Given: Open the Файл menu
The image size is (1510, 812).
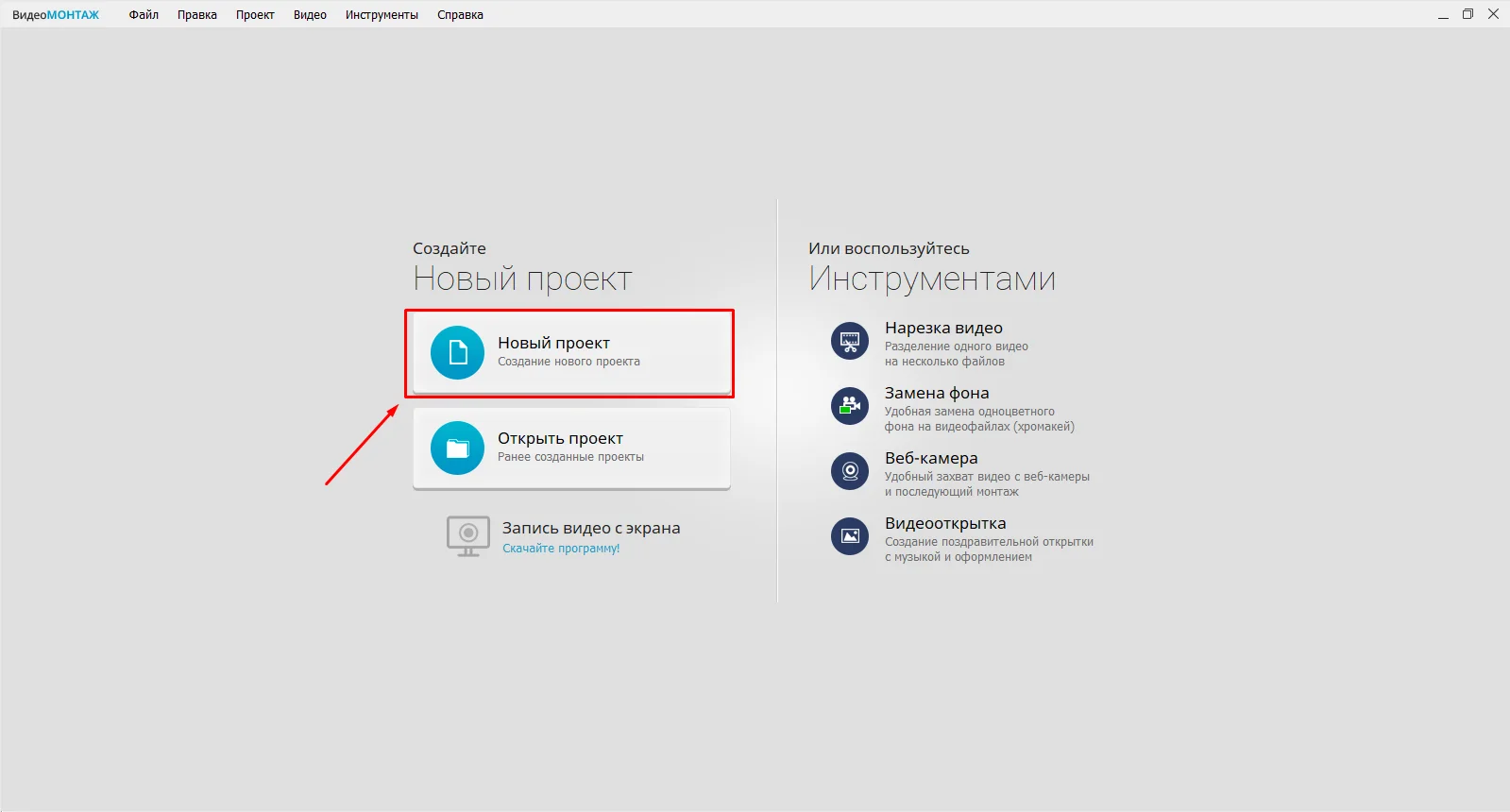Looking at the screenshot, I should (144, 15).
